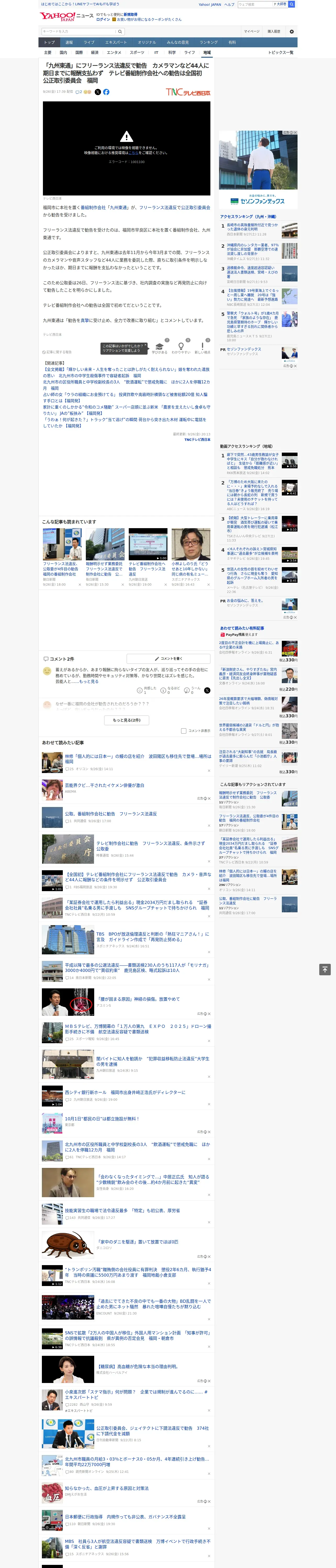Screen dimensions: 336x1568
Task: Click the ログイン link
Action: (103, 20)
